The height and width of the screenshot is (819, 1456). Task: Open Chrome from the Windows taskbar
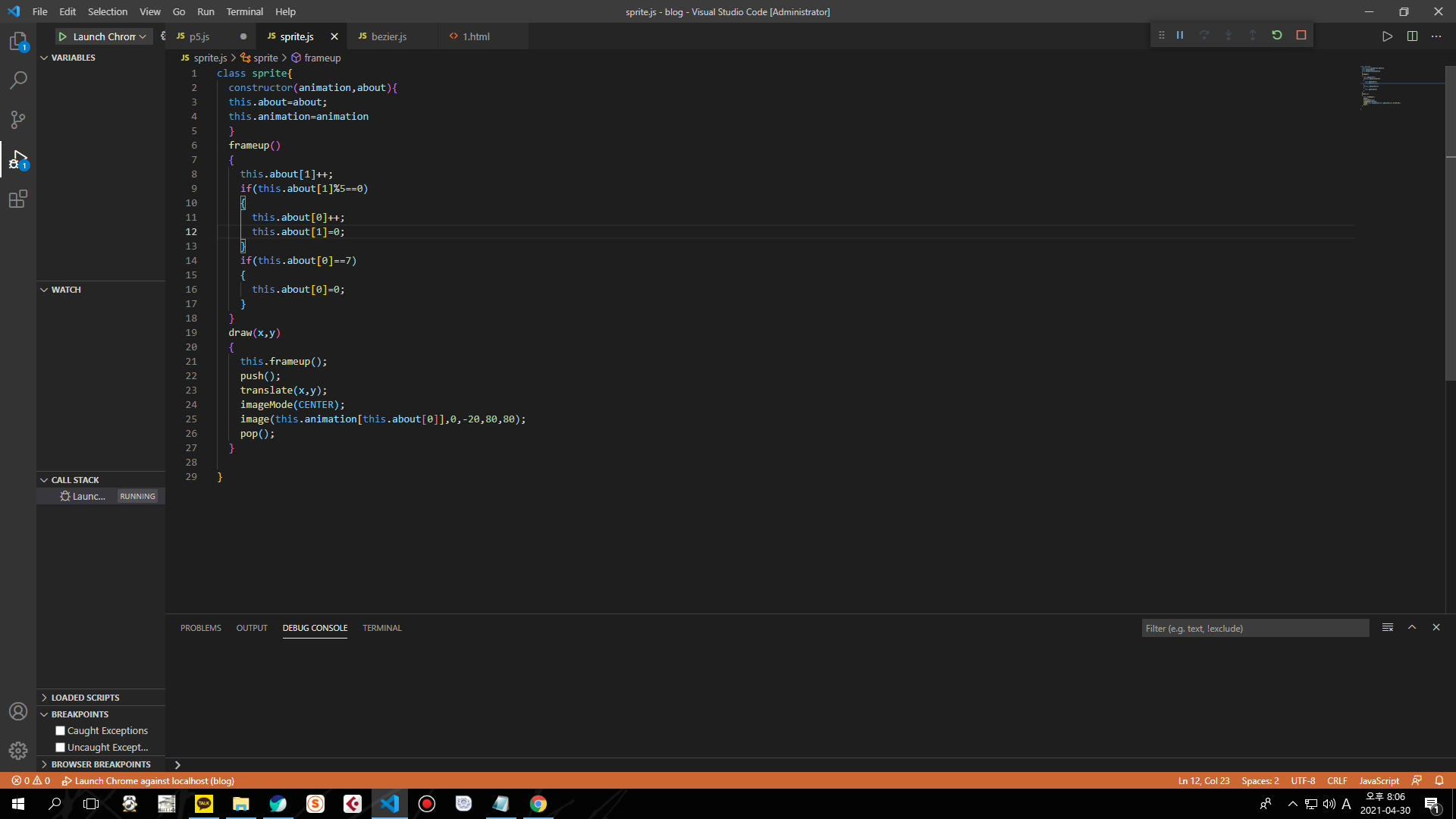(x=538, y=804)
